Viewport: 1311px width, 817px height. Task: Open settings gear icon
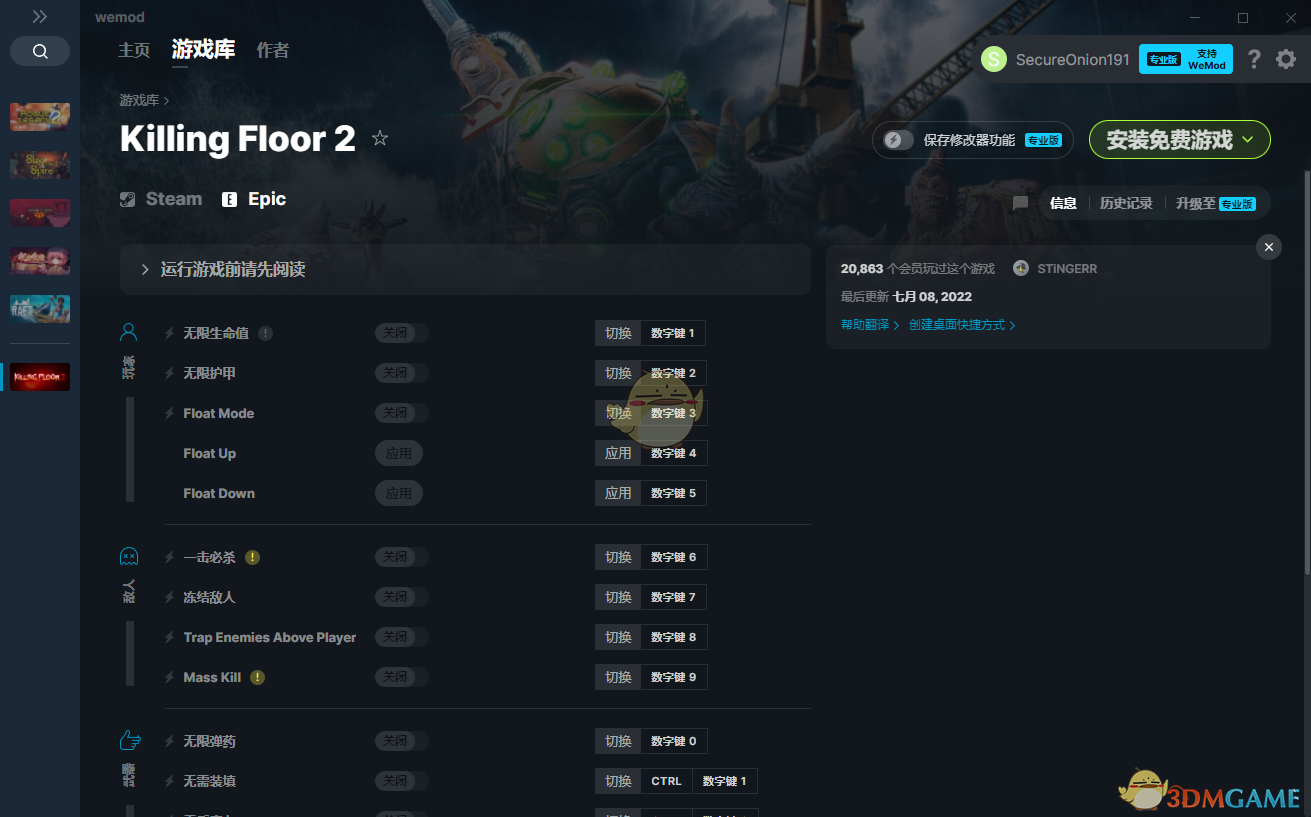1286,59
